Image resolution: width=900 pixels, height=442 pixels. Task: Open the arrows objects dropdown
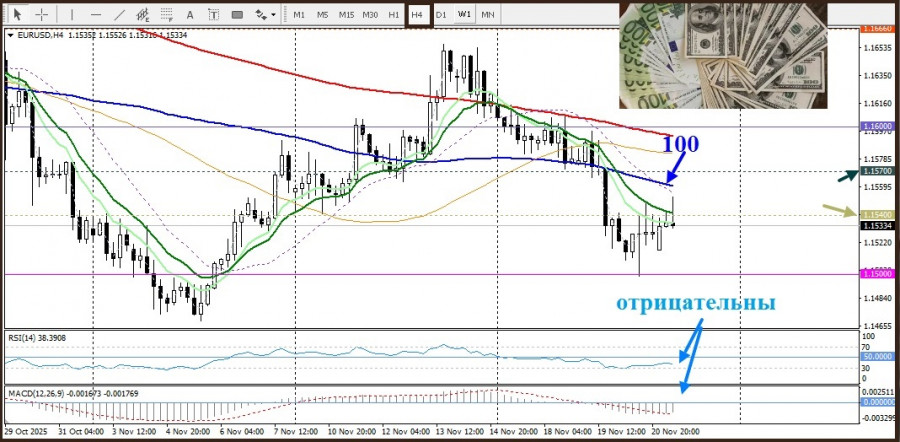pos(265,15)
